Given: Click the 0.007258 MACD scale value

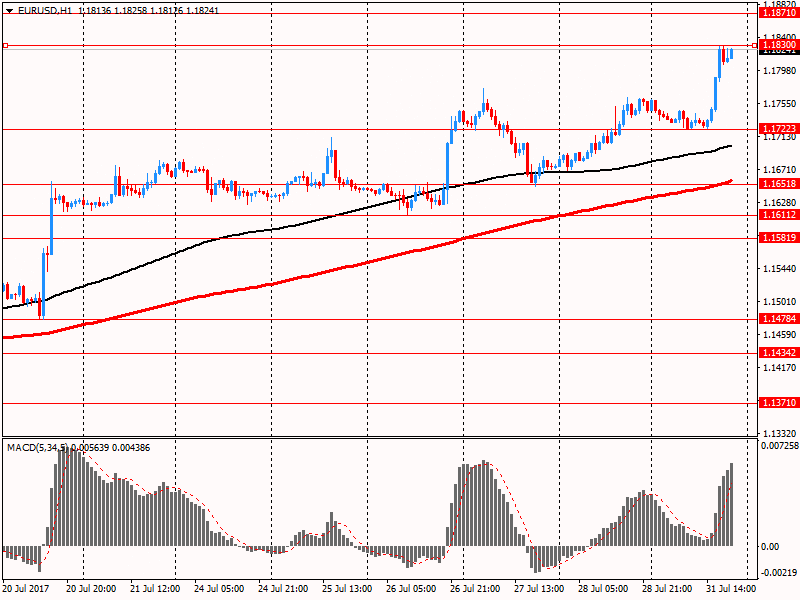Looking at the screenshot, I should 779,445.
